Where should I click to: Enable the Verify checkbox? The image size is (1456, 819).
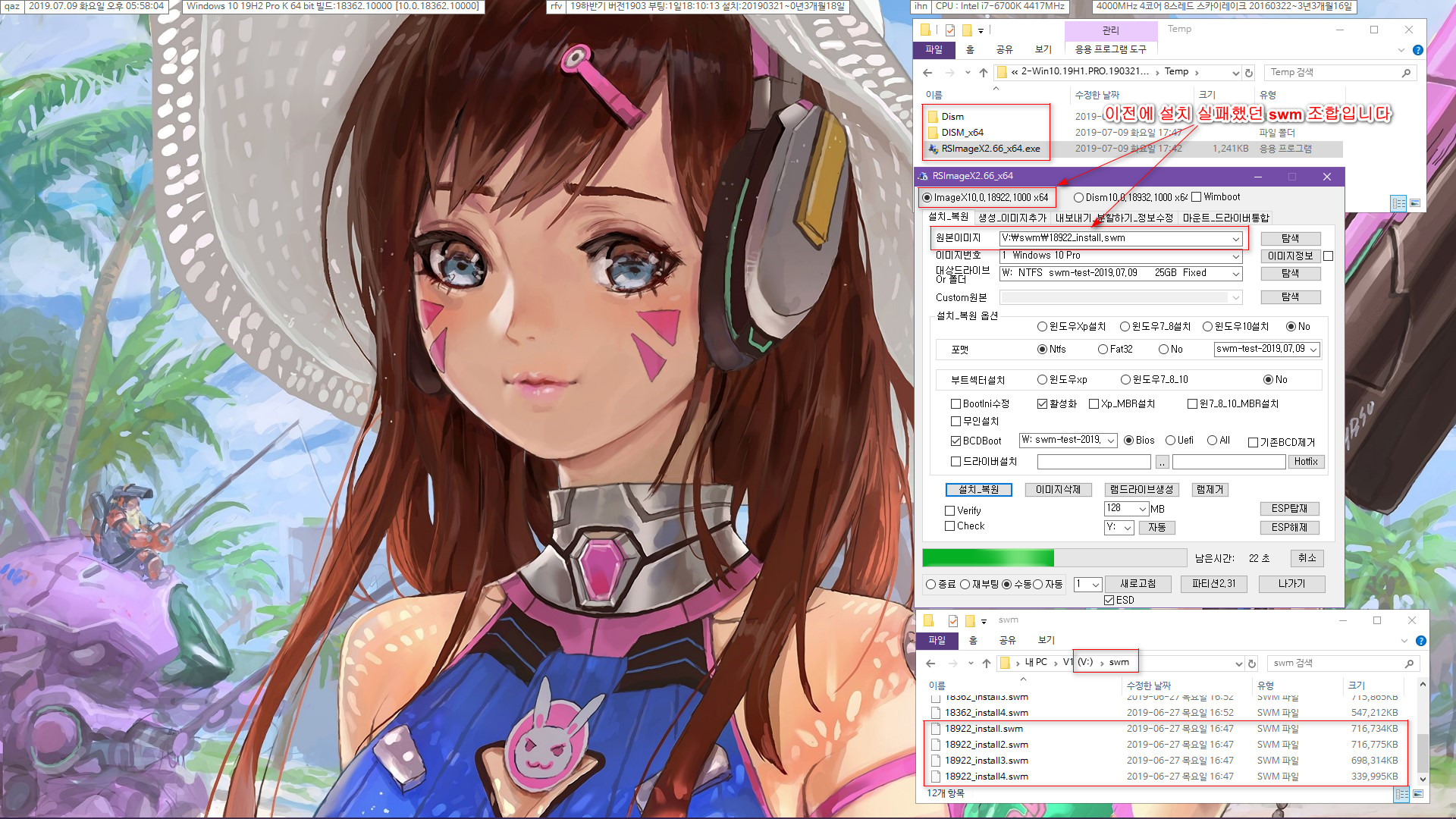click(949, 511)
